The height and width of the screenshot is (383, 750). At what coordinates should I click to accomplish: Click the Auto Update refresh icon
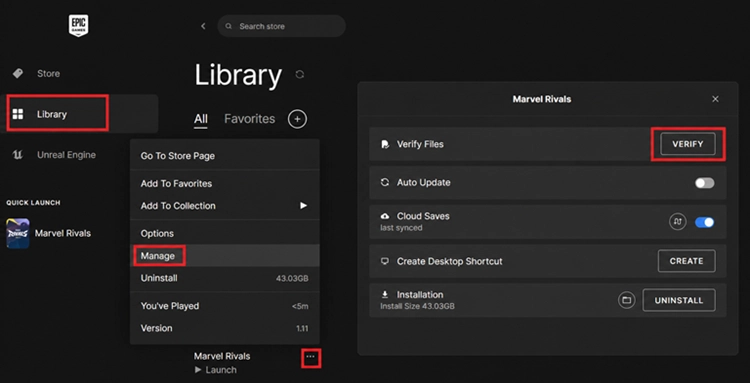tap(385, 183)
